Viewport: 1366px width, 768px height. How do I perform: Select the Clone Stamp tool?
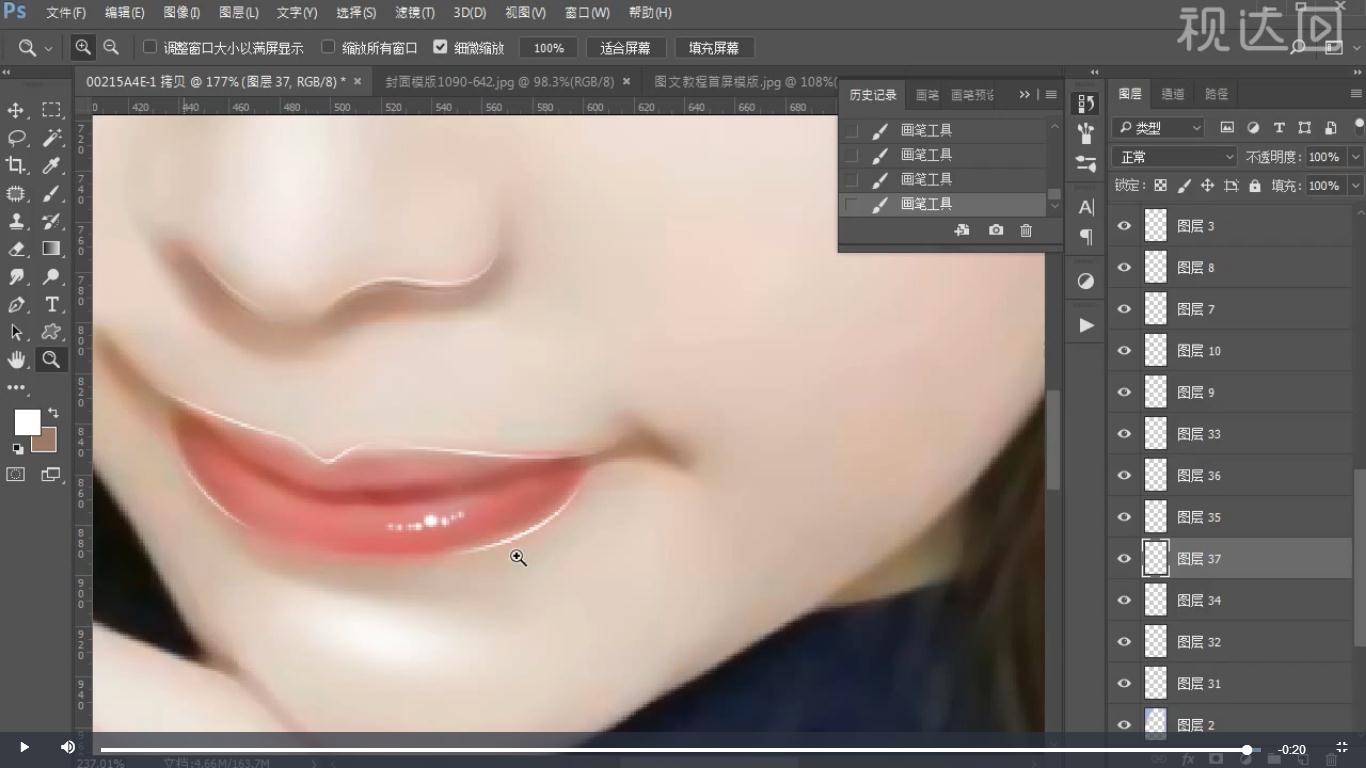[x=16, y=221]
